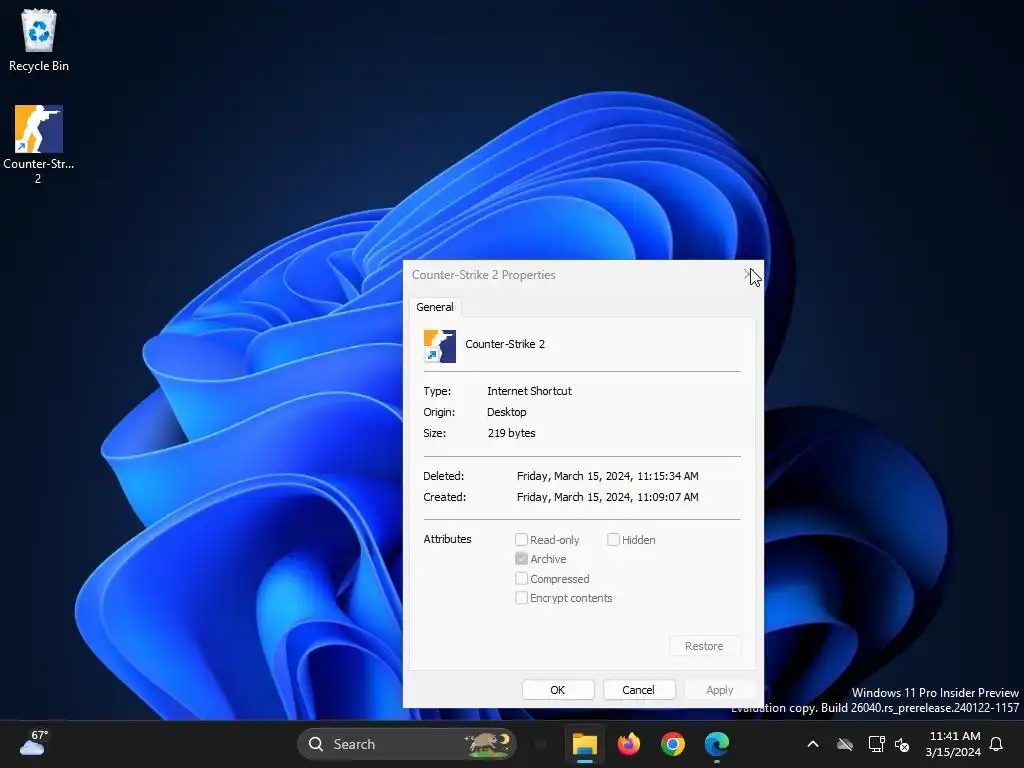Open File Explorer from the taskbar
Viewport: 1024px width, 768px height.
coord(584,744)
